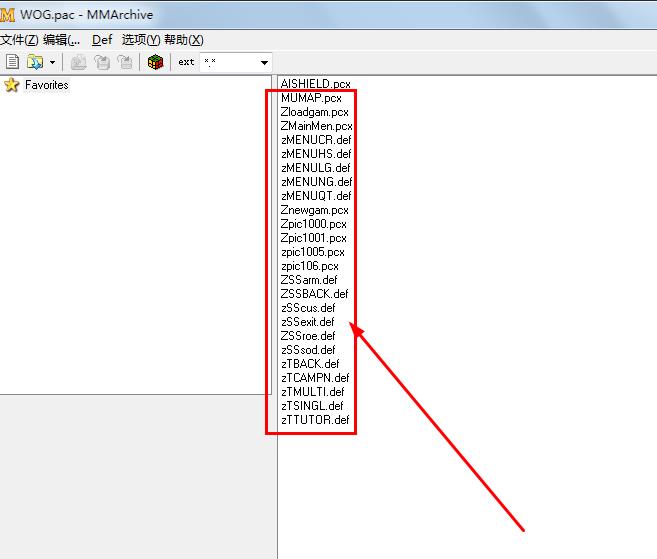Select file Zpic1000.pcx
Image resolution: width=657 pixels, height=559 pixels.
click(313, 224)
